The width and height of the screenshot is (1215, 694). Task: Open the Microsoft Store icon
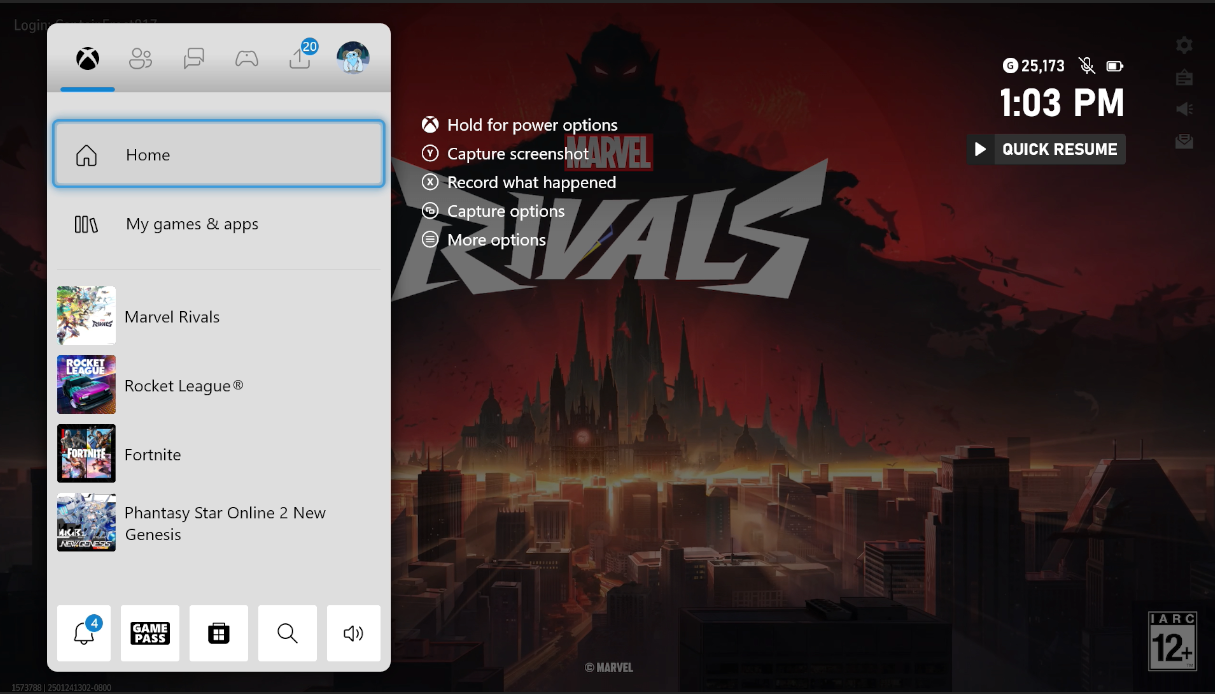point(218,632)
